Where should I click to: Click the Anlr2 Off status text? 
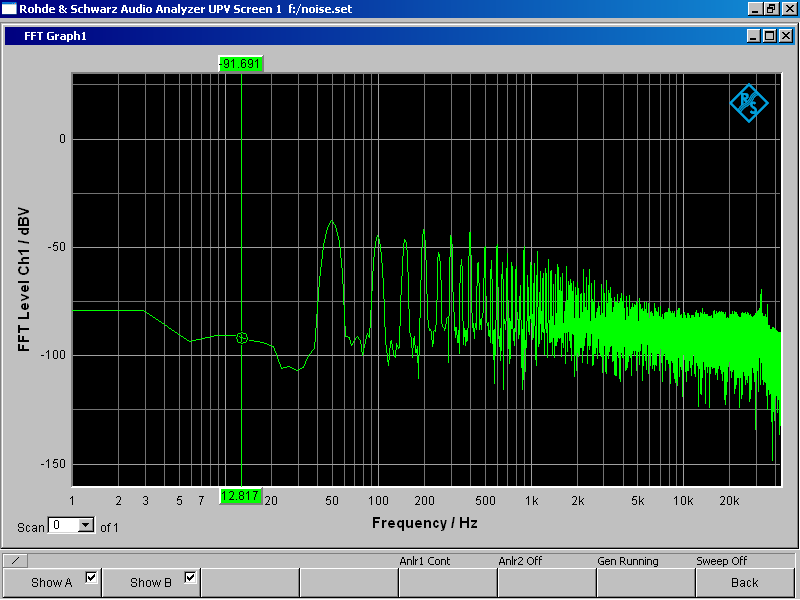520,561
